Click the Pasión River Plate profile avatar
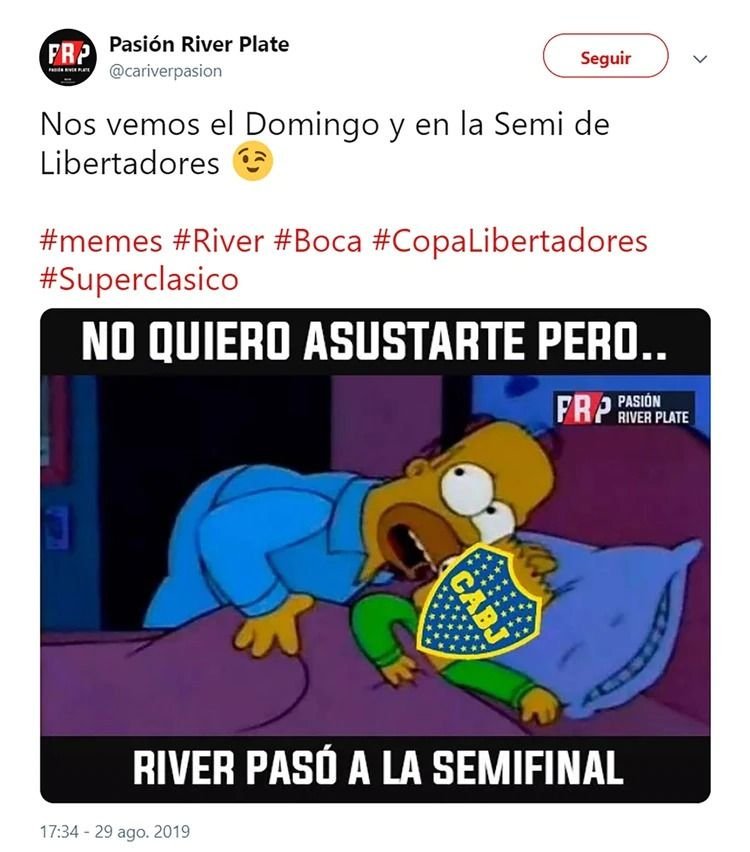The width and height of the screenshot is (750, 852). [68, 57]
